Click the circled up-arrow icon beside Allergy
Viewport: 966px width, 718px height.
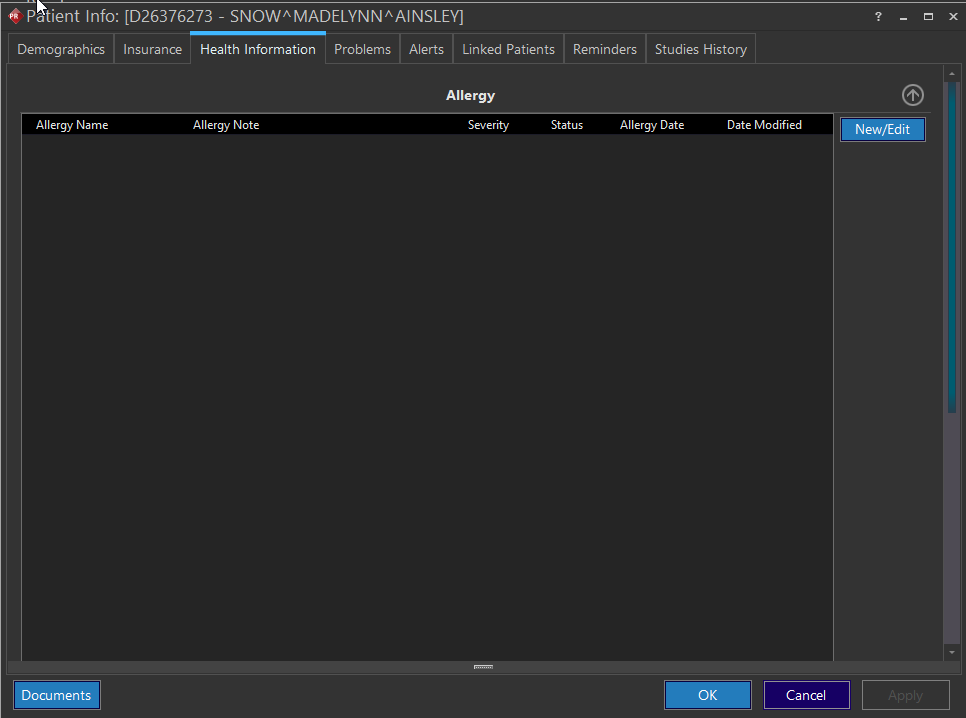[912, 95]
